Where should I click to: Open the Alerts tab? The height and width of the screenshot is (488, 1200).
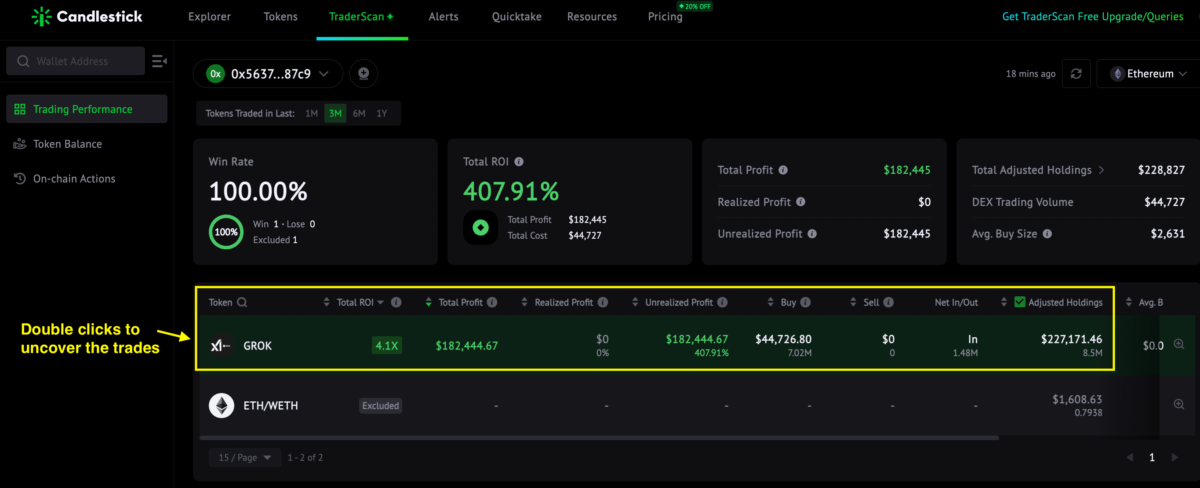coord(444,17)
